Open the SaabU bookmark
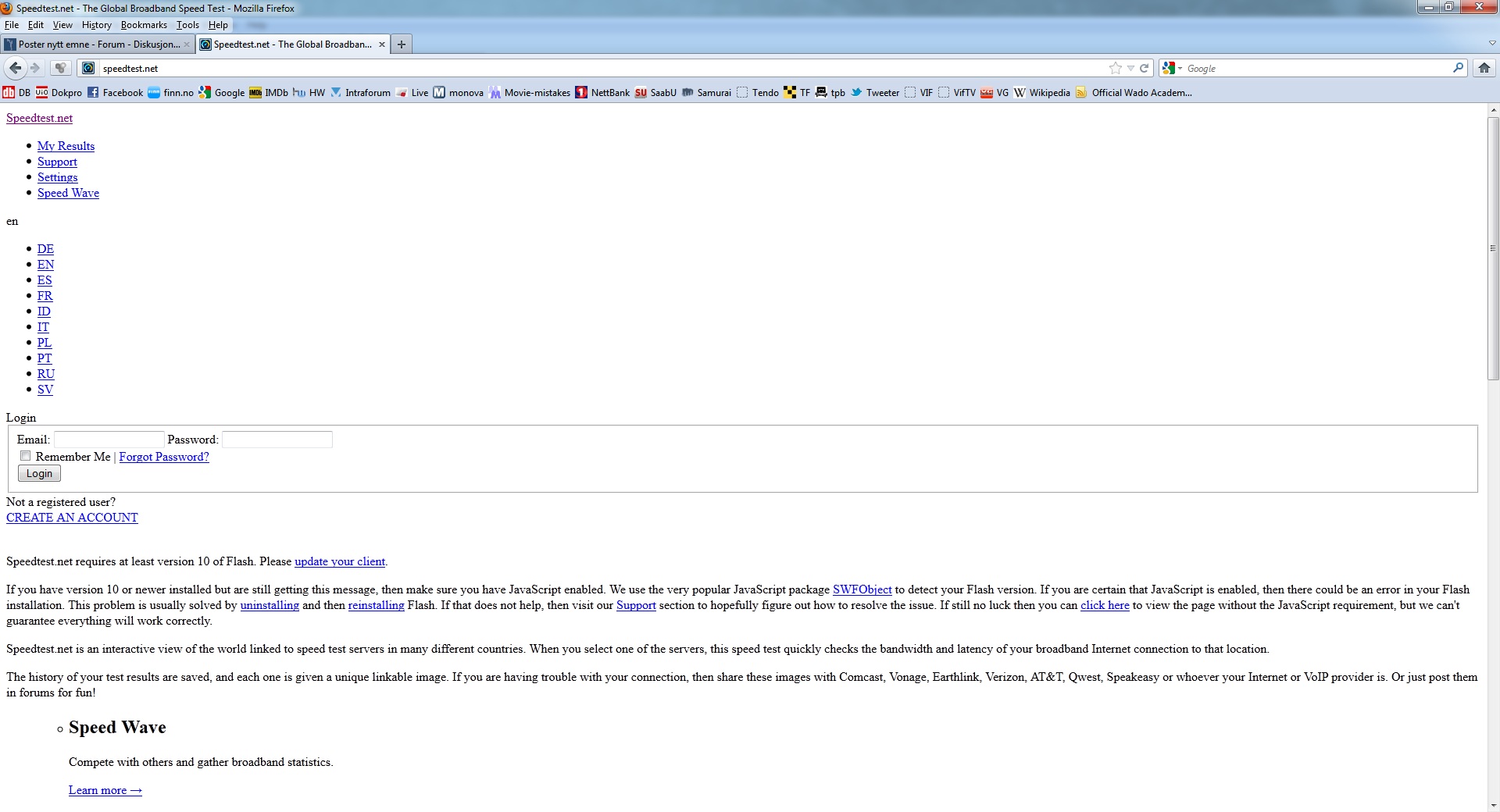The width and height of the screenshot is (1500, 812). point(655,92)
